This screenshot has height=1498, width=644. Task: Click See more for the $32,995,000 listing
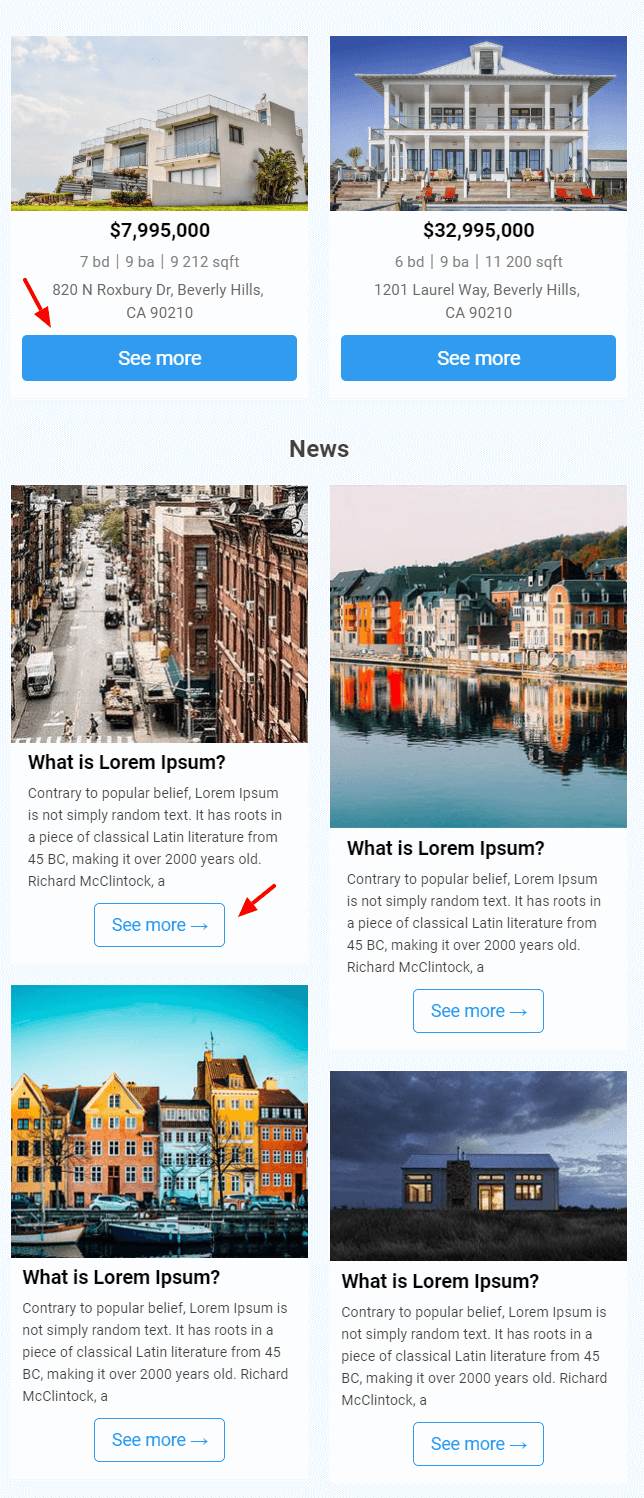pyautogui.click(x=478, y=358)
